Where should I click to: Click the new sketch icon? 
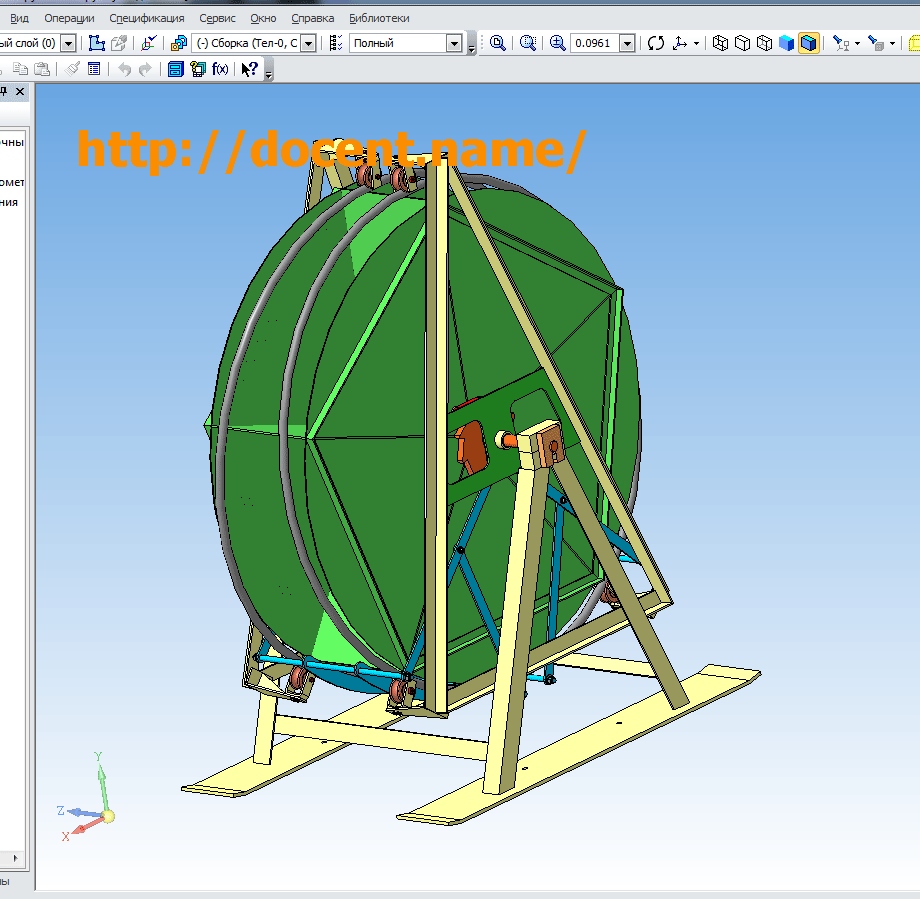pos(97,43)
